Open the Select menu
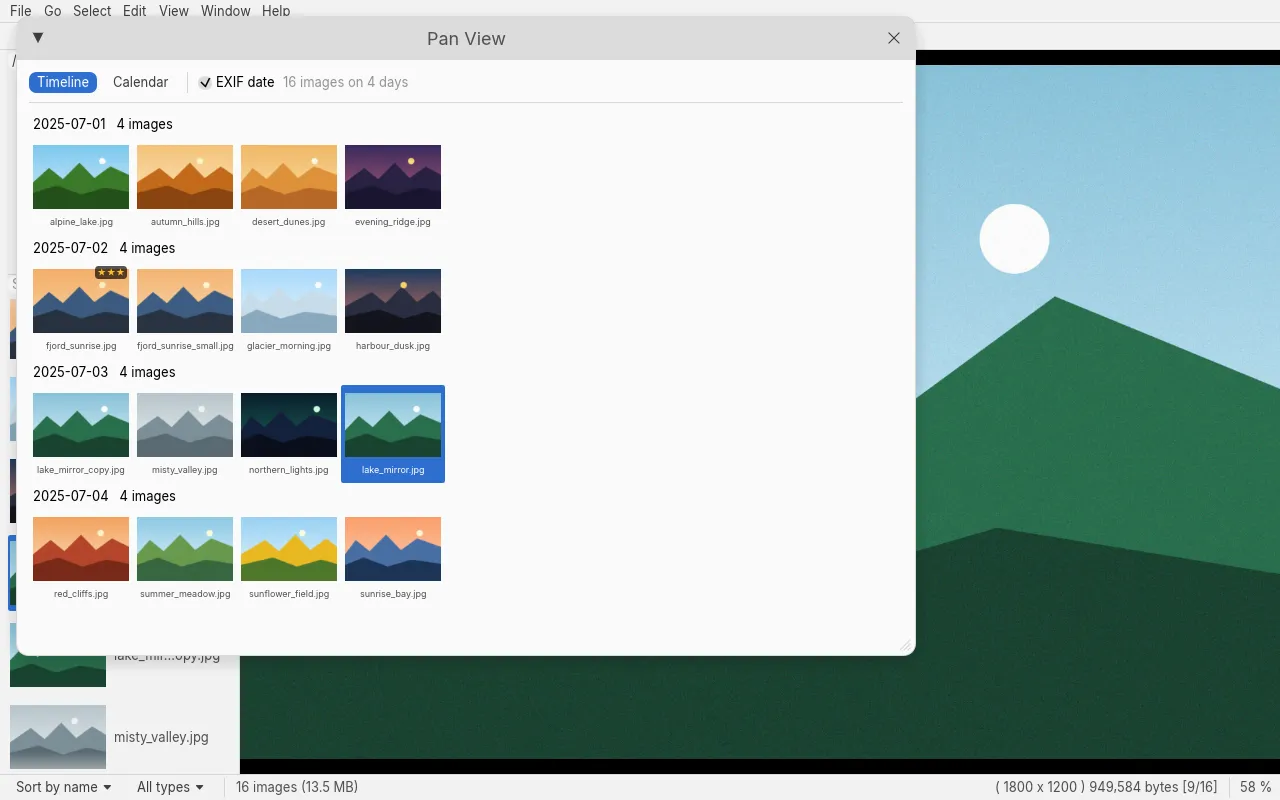 92,11
